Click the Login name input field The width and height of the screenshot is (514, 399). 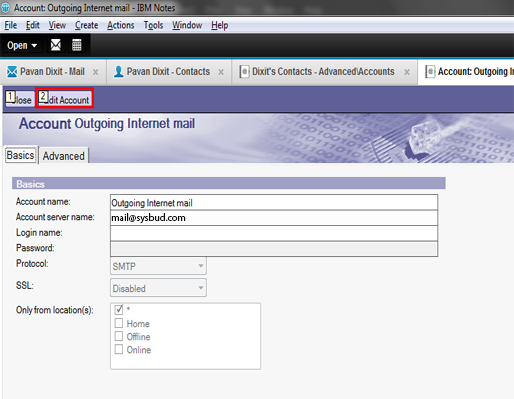[x=274, y=233]
